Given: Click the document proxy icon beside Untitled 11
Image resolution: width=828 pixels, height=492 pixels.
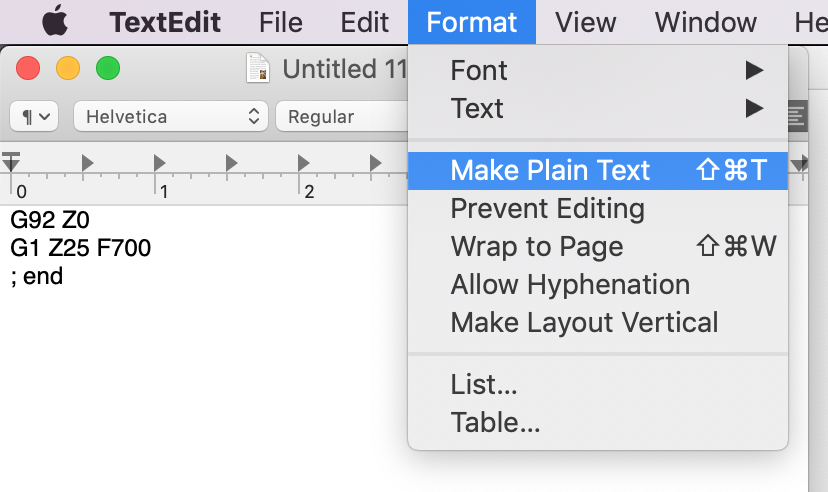Looking at the screenshot, I should point(258,68).
